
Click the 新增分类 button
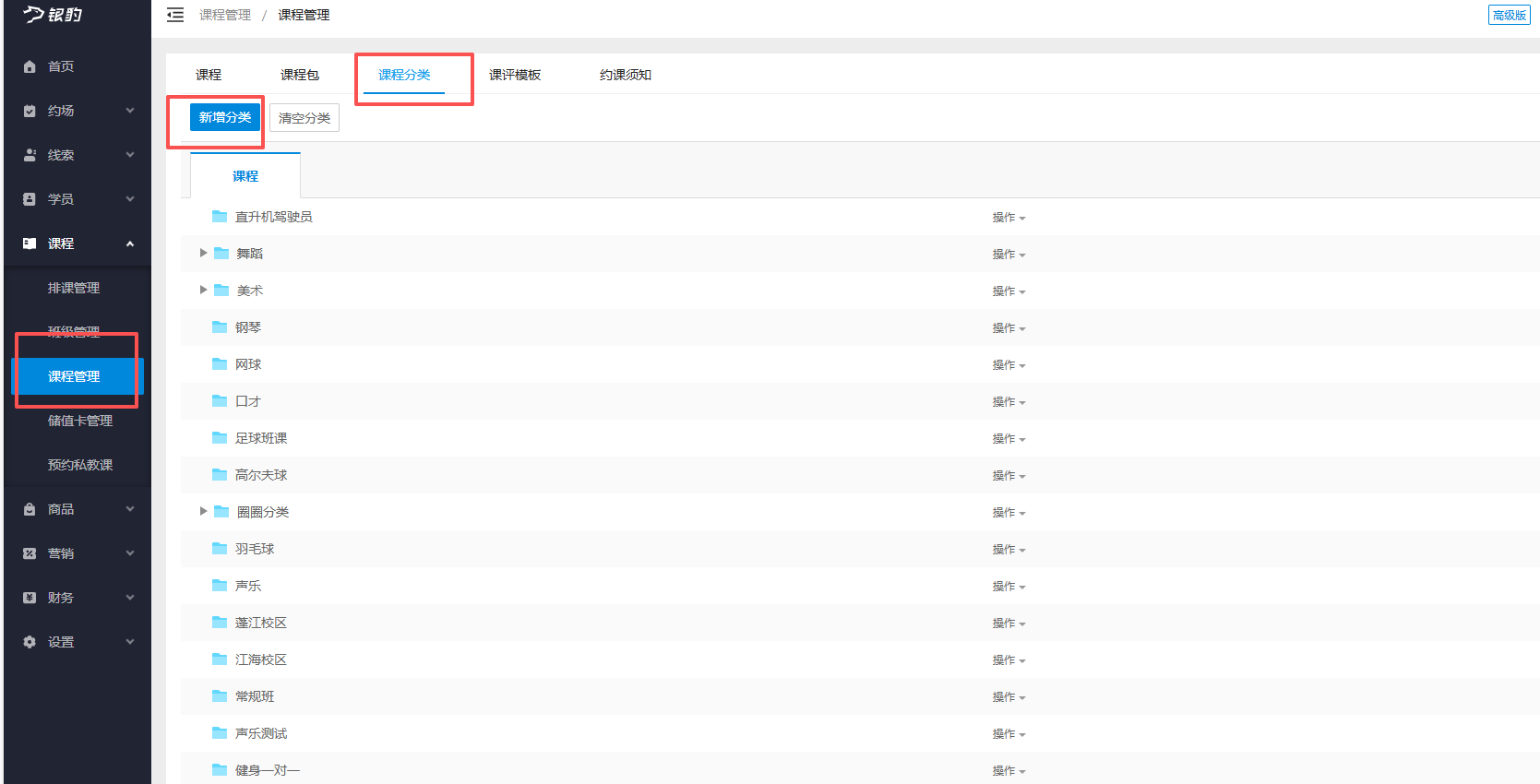point(225,117)
